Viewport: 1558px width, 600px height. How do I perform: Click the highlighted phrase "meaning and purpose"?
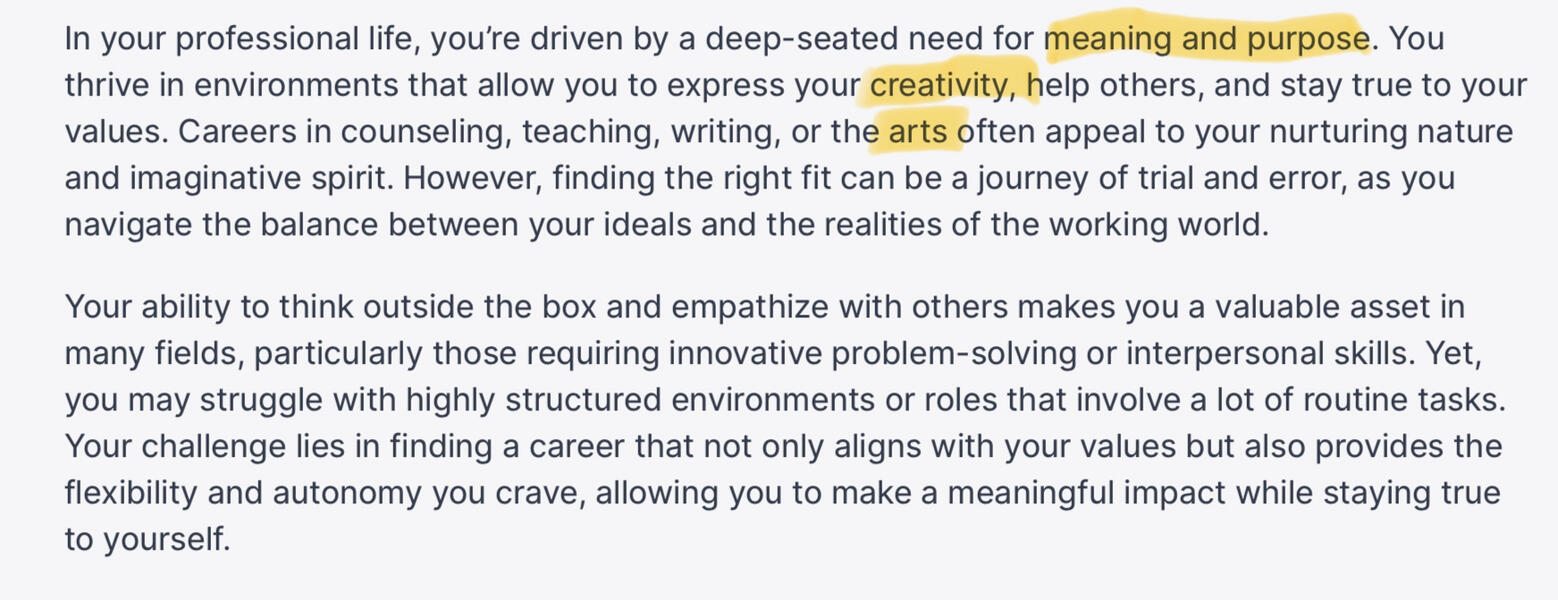[1206, 39]
